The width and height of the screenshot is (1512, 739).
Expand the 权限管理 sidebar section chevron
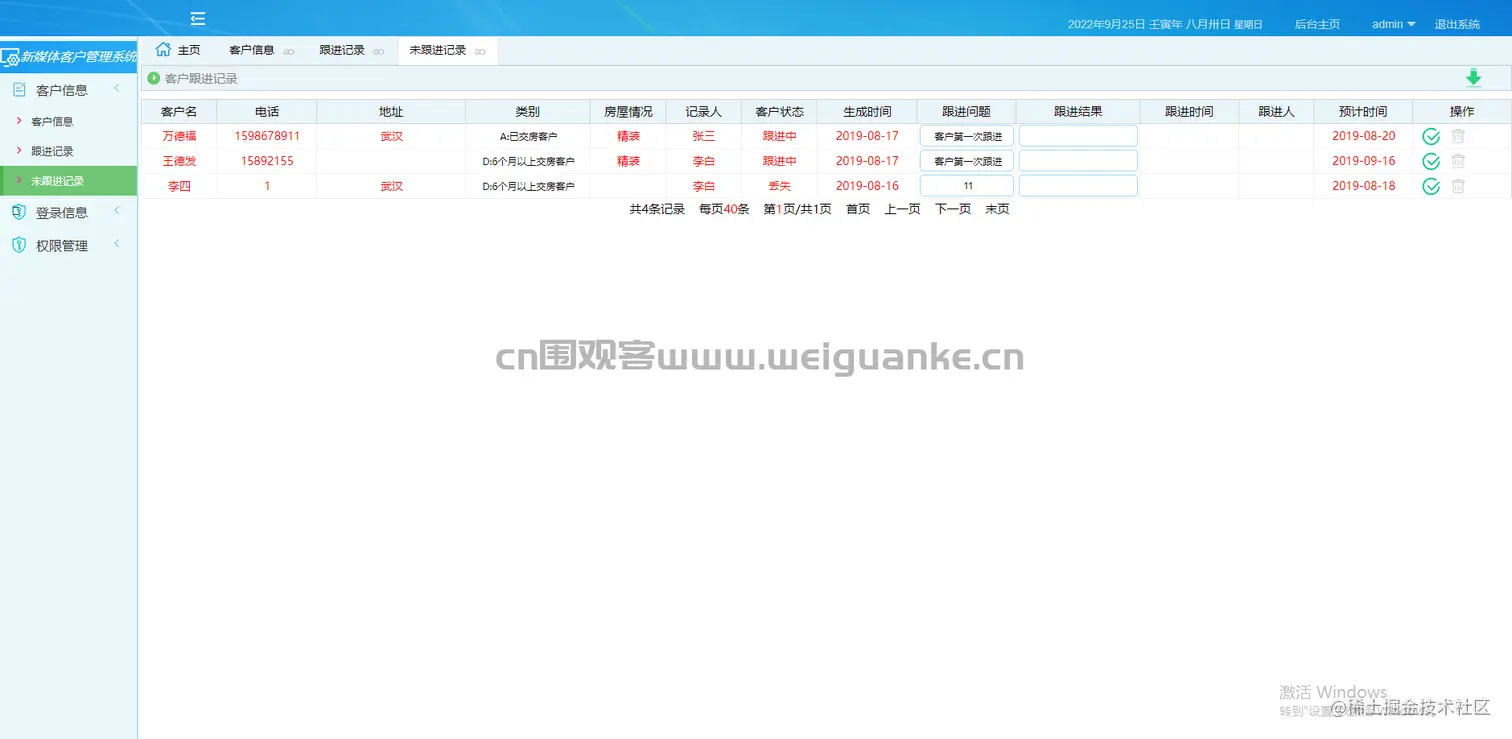116,244
